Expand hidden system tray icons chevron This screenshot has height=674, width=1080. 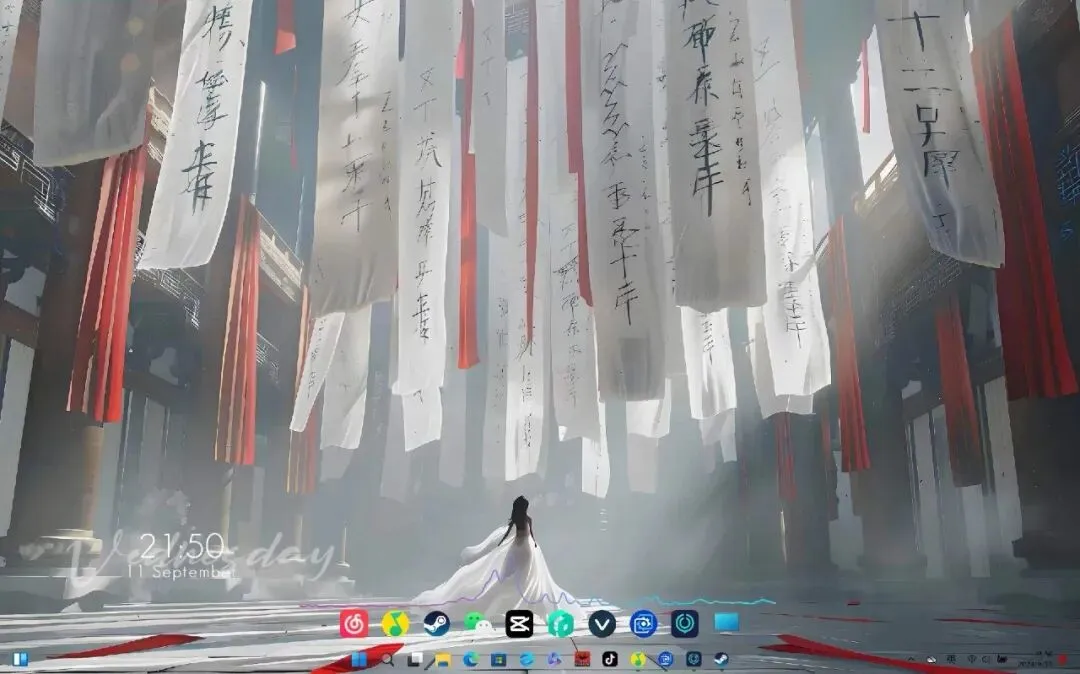click(911, 660)
